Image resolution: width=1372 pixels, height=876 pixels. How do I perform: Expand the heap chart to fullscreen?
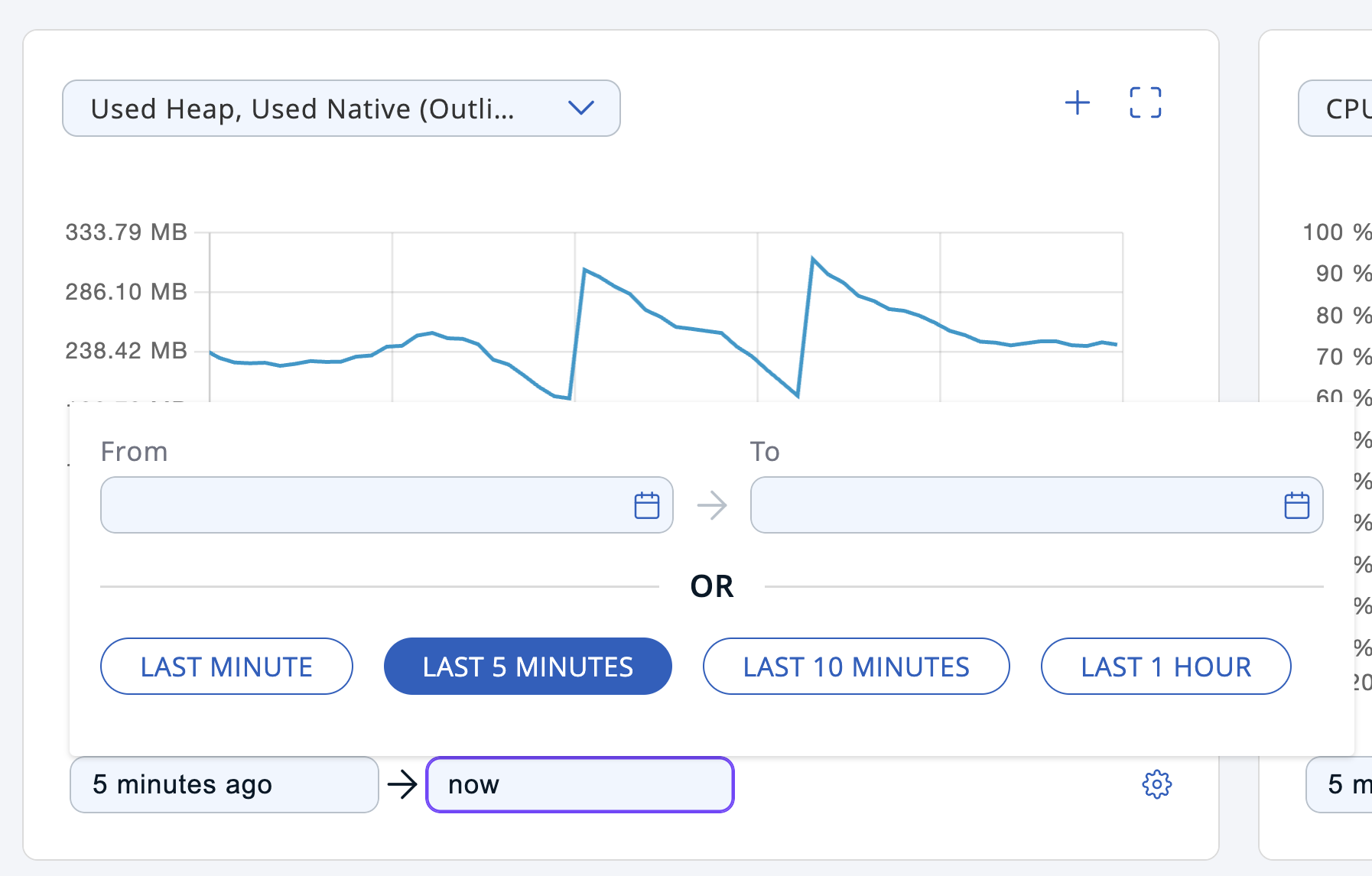(1145, 103)
